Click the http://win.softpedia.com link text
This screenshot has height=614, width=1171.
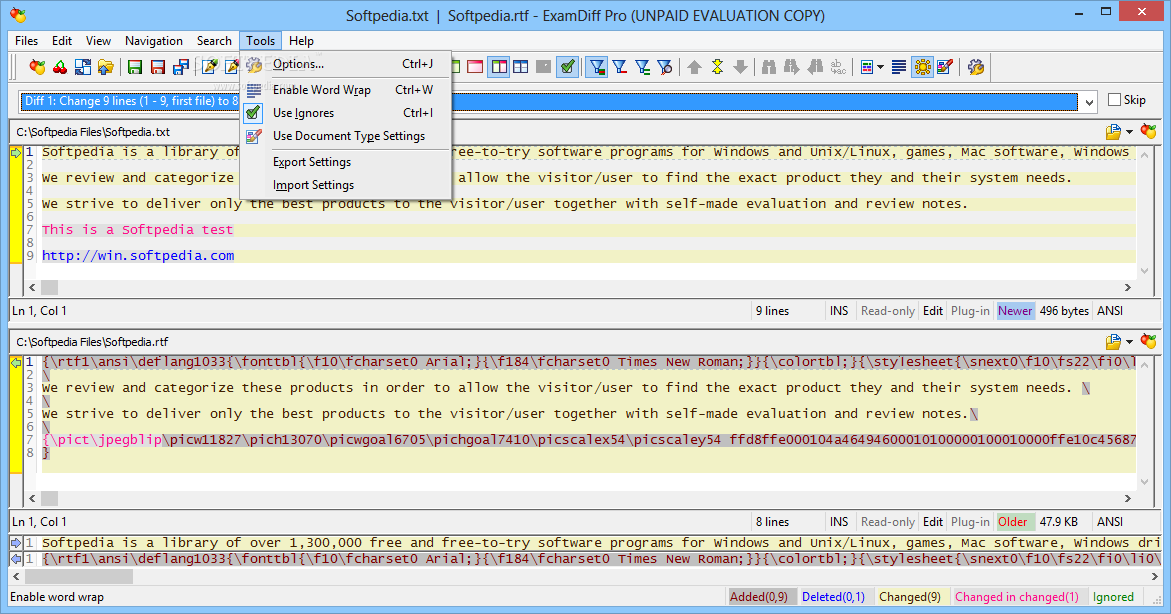pos(138,255)
